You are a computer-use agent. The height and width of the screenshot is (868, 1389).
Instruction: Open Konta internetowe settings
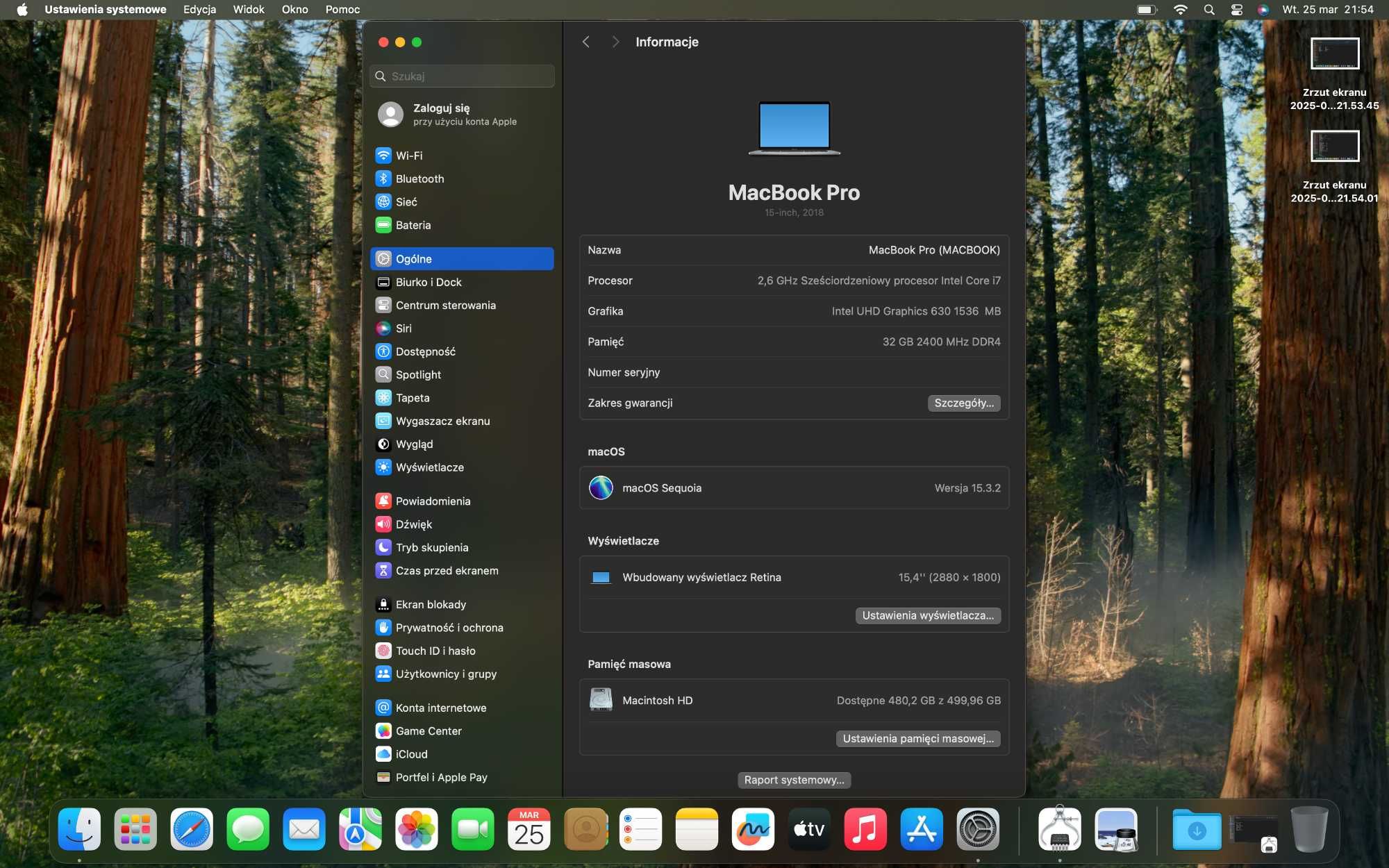[x=462, y=708]
